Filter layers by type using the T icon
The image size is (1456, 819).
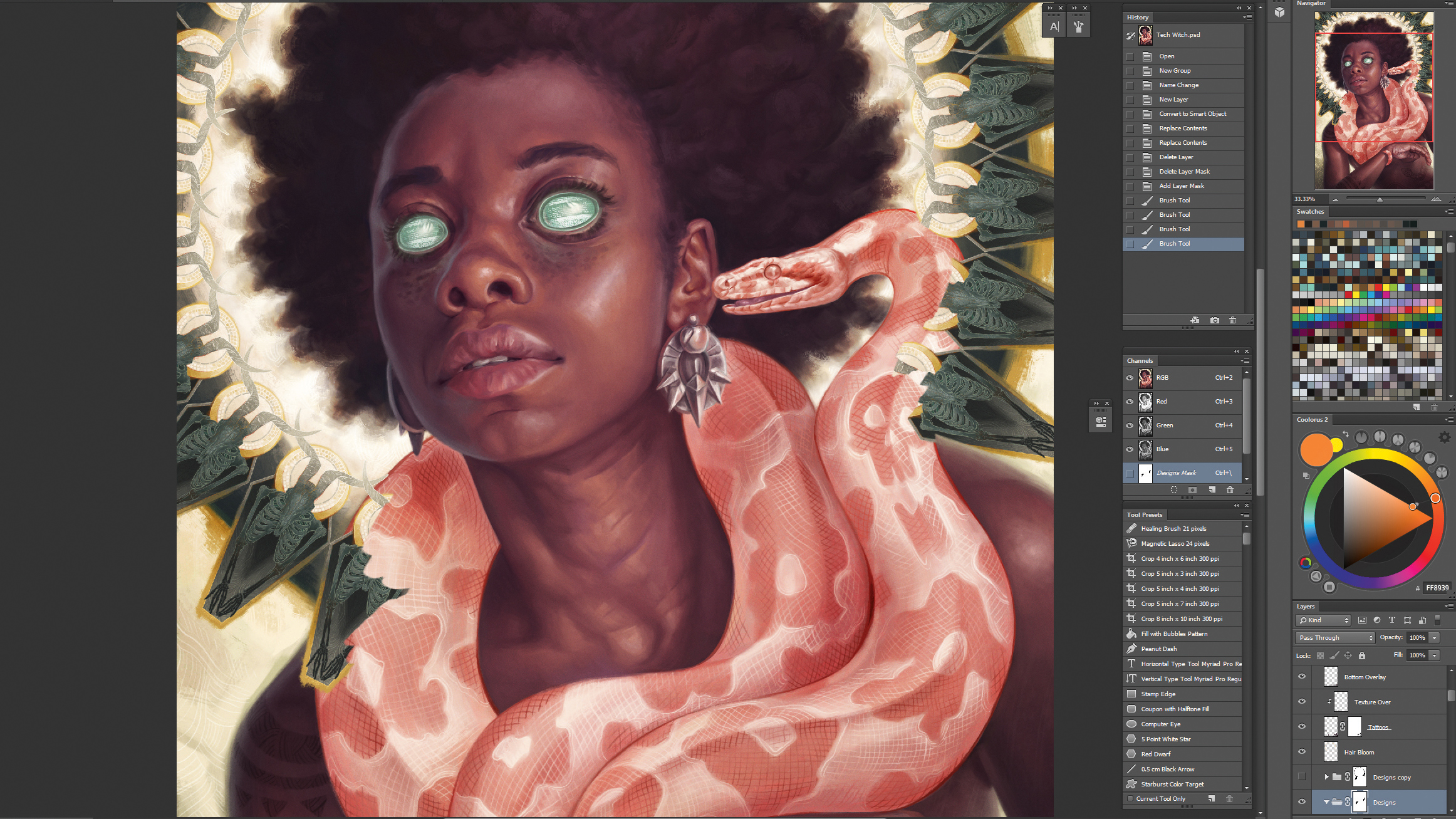[x=1391, y=620]
